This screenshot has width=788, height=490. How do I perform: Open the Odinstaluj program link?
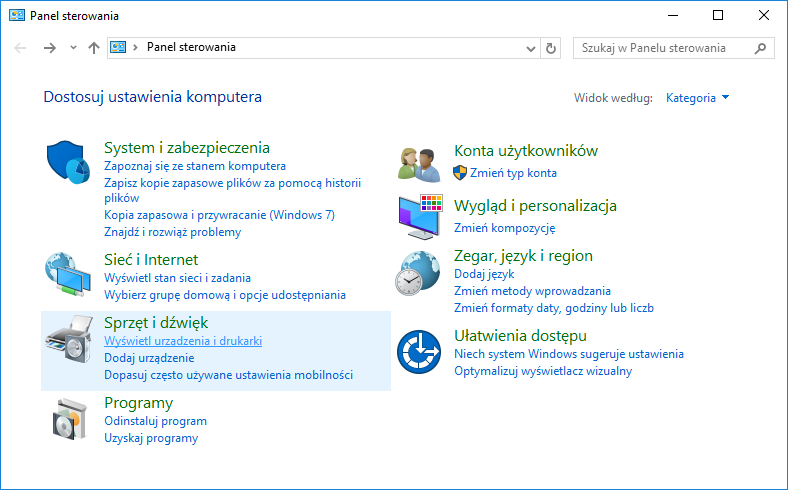tap(155, 422)
